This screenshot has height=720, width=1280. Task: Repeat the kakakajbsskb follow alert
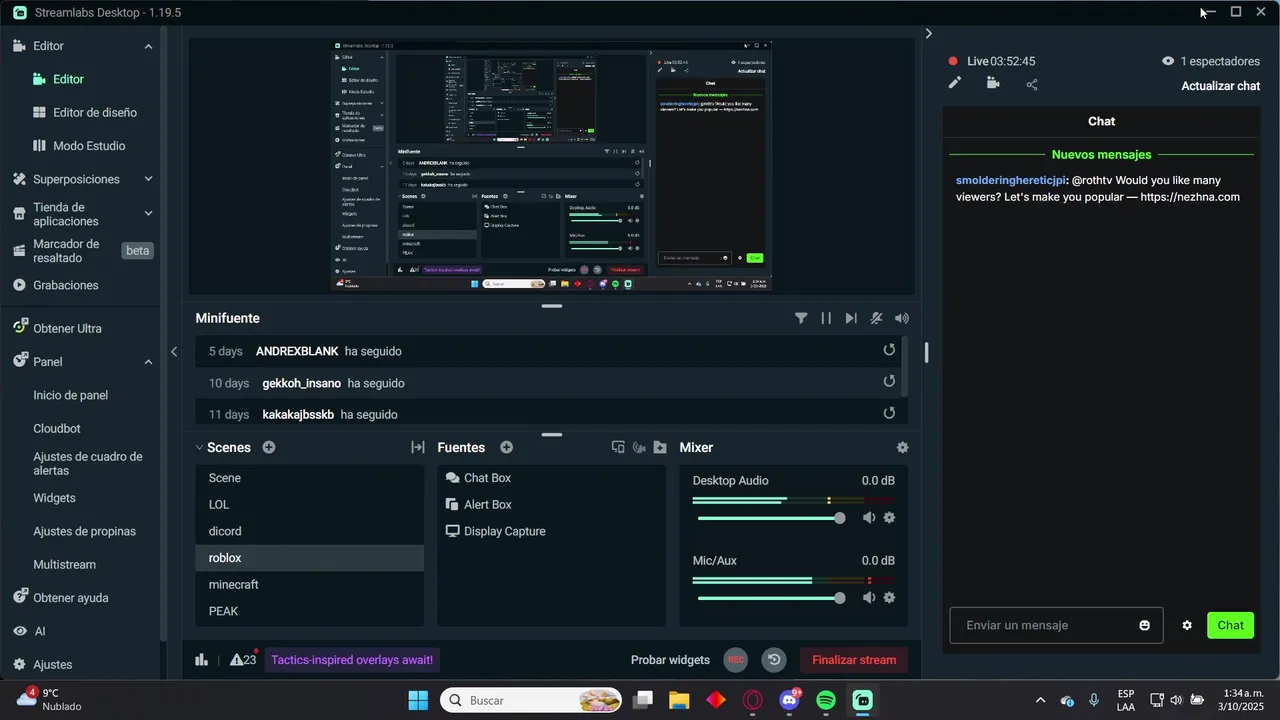(889, 413)
